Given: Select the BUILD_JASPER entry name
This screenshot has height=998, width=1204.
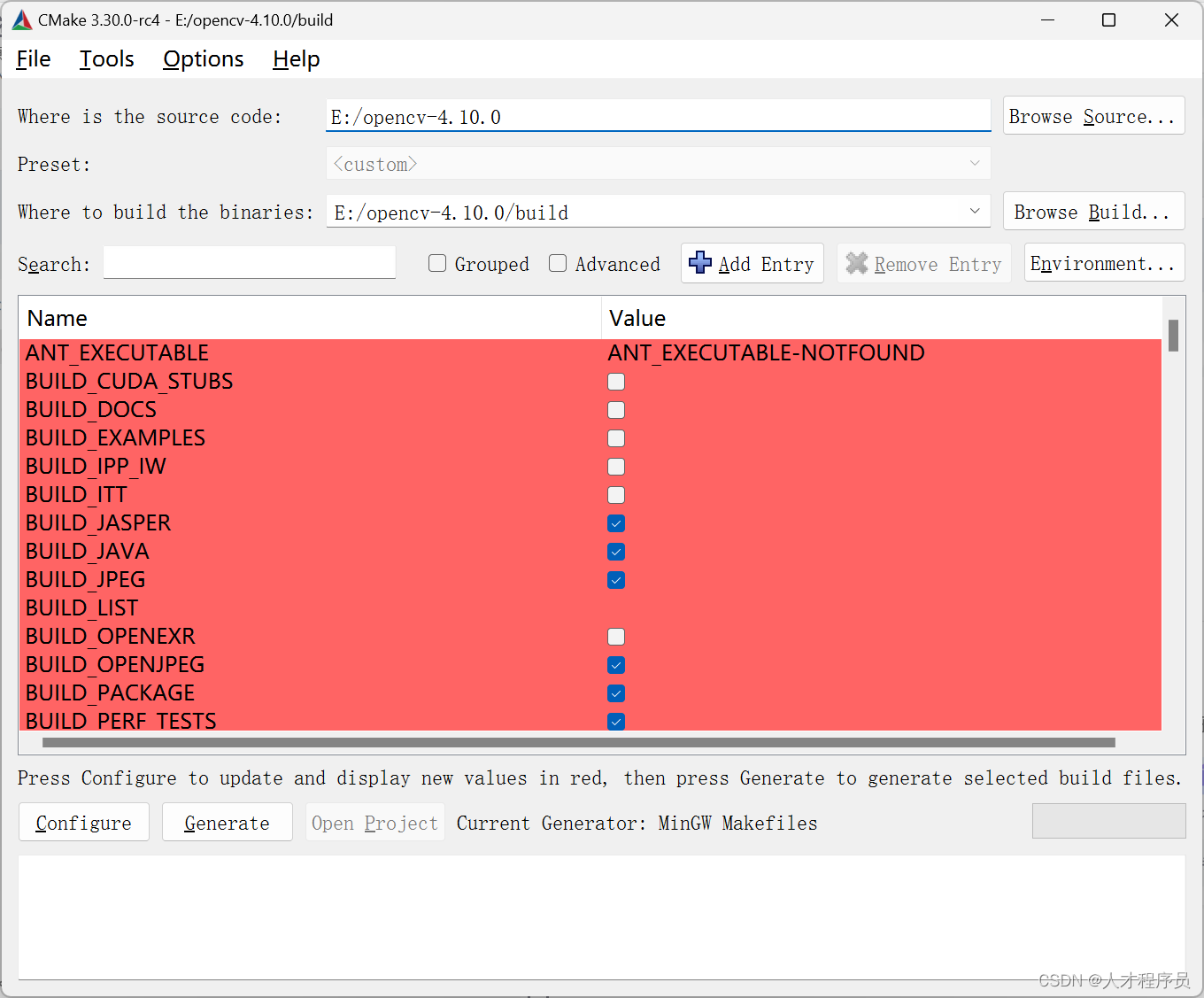Looking at the screenshot, I should point(98,522).
